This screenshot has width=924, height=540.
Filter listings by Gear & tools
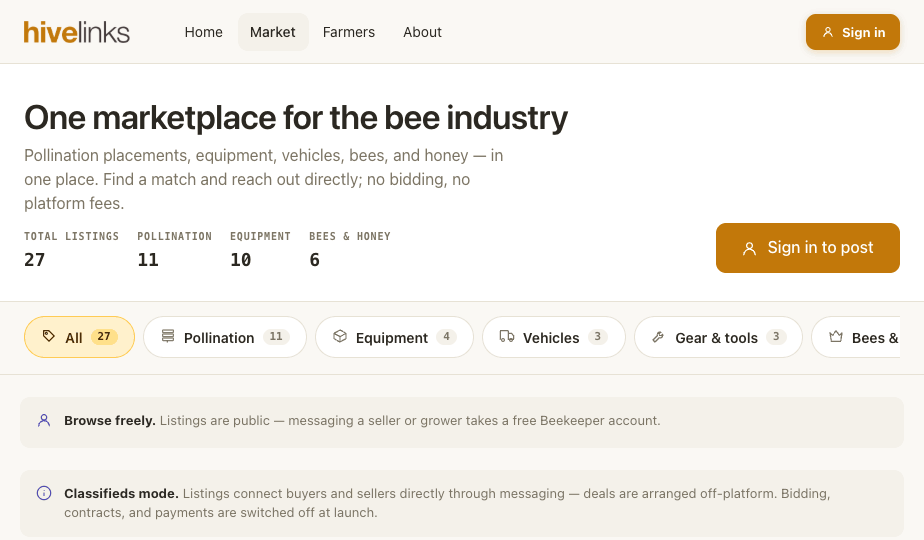(718, 337)
